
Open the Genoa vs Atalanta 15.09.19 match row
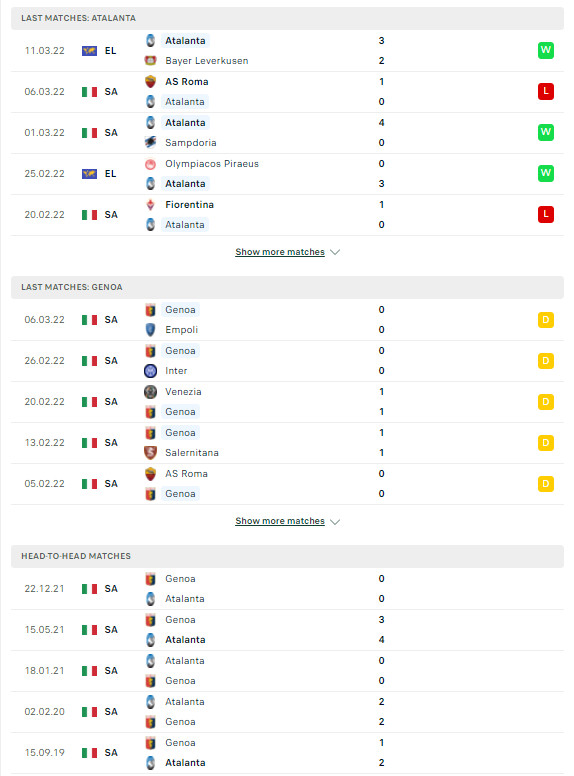coord(287,753)
